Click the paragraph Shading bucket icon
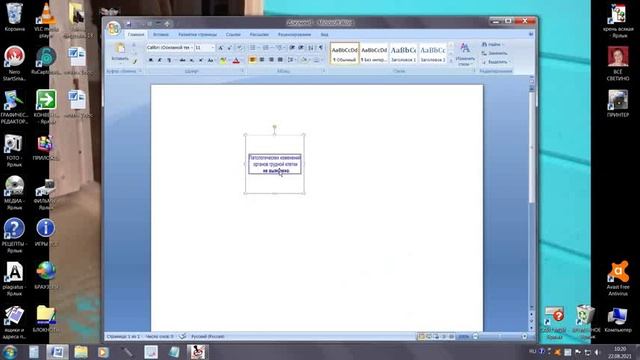 coord(304,60)
